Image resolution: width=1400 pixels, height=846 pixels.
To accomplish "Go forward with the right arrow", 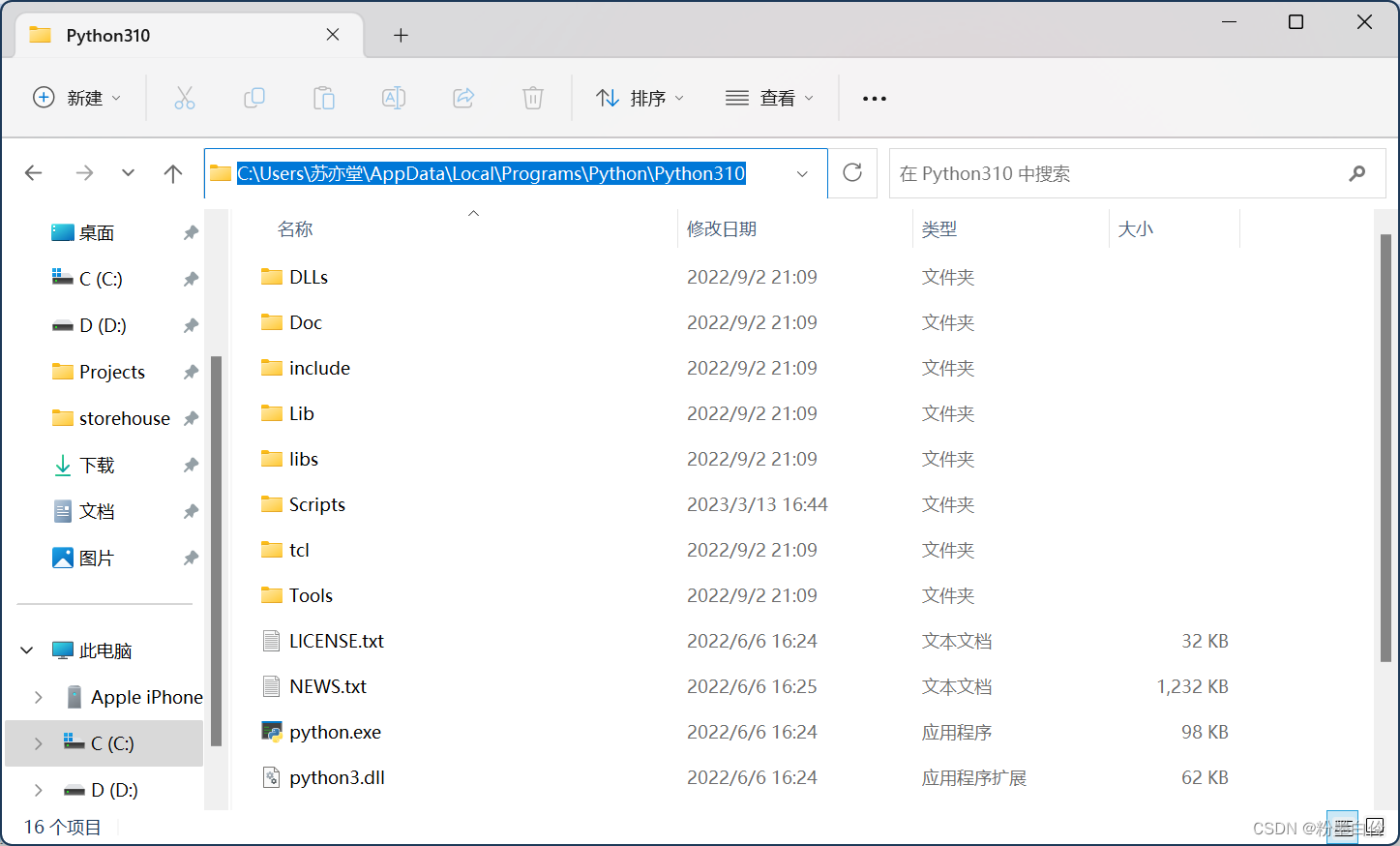I will [84, 173].
